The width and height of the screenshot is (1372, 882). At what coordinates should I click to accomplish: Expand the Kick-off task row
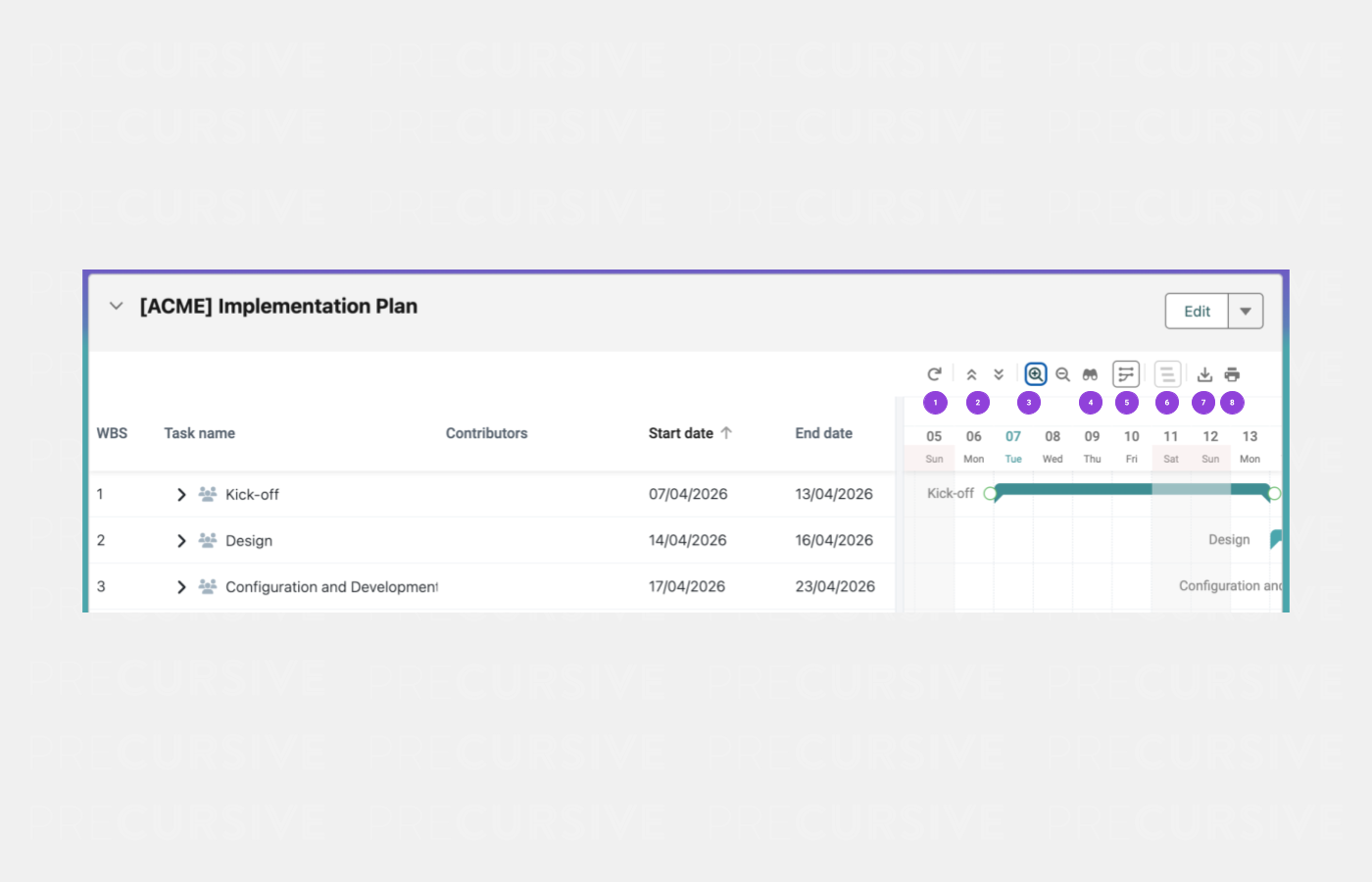pos(181,495)
